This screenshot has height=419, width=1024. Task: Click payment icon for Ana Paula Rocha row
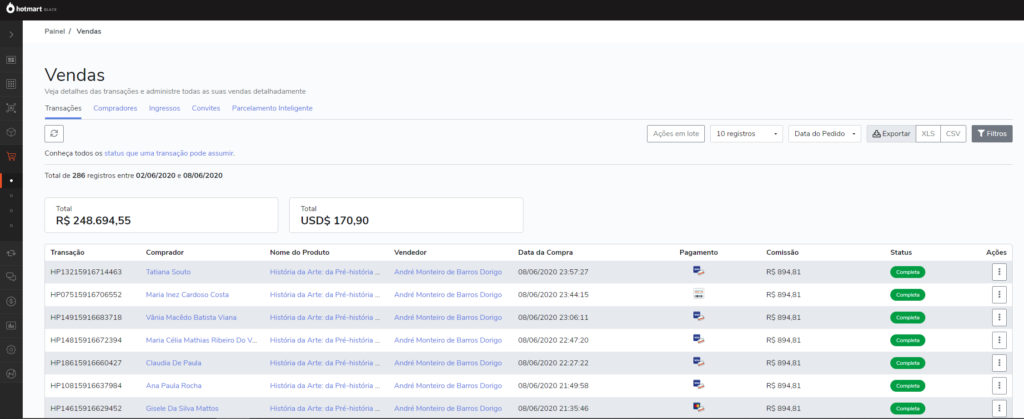click(x=698, y=384)
